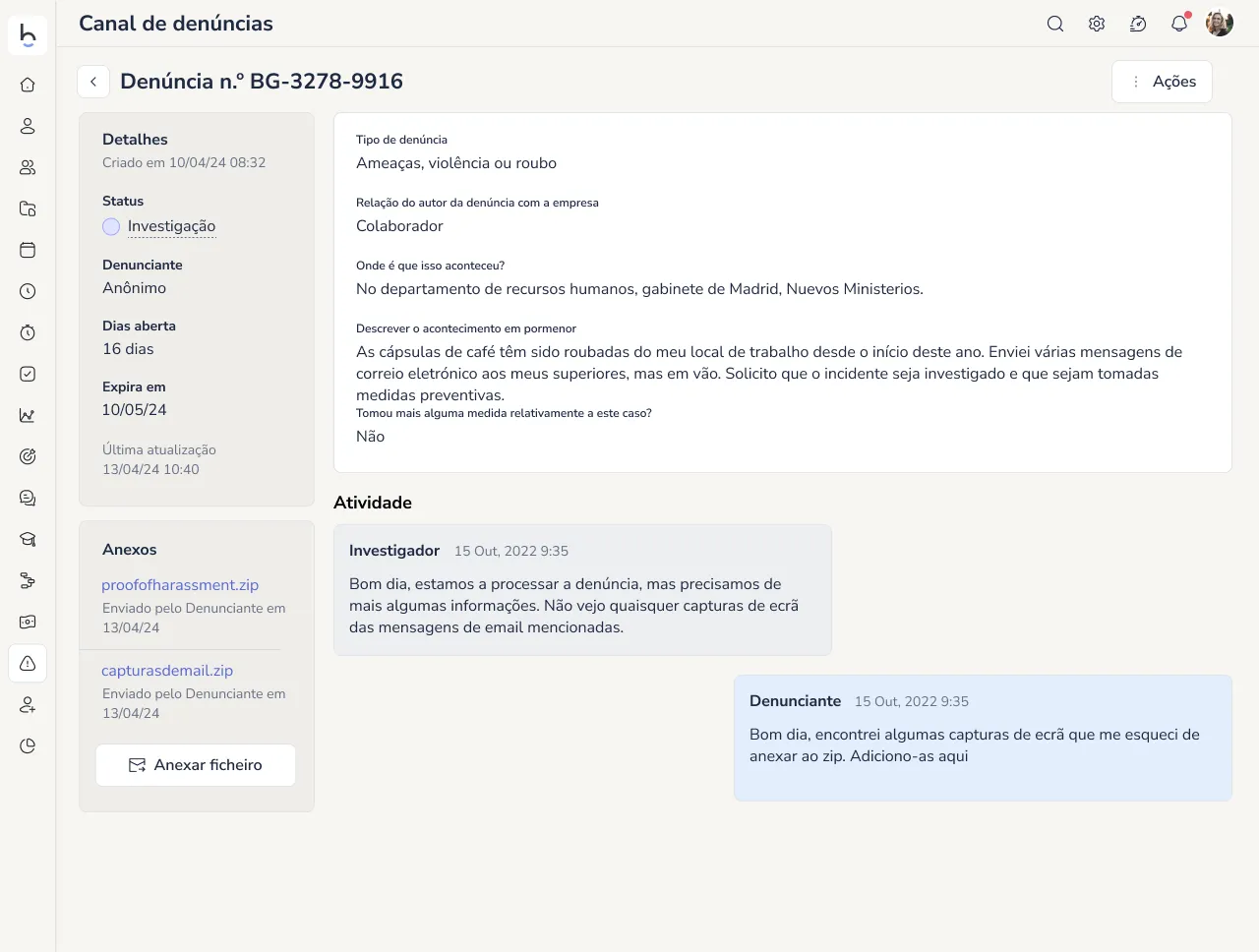The width and height of the screenshot is (1259, 952).
Task: Click the 'Criado em 10/04/24 08:32' text
Action: click(184, 162)
